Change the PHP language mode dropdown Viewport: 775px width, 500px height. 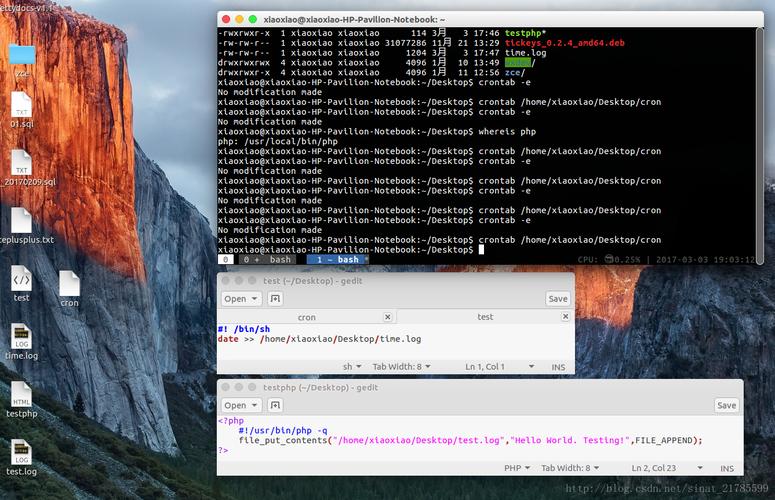517,468
